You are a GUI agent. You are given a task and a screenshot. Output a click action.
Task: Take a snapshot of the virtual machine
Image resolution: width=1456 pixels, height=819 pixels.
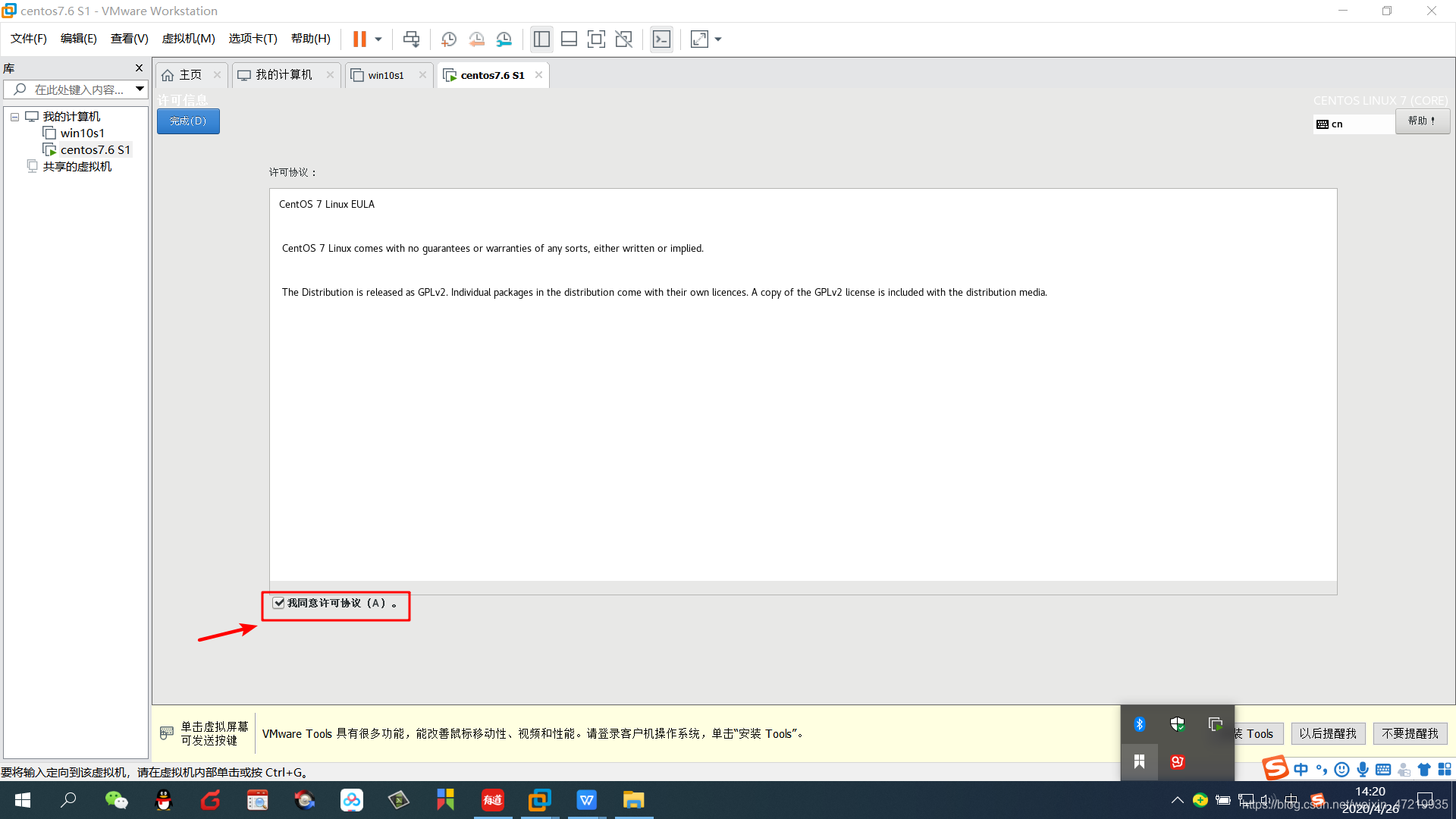tap(448, 39)
